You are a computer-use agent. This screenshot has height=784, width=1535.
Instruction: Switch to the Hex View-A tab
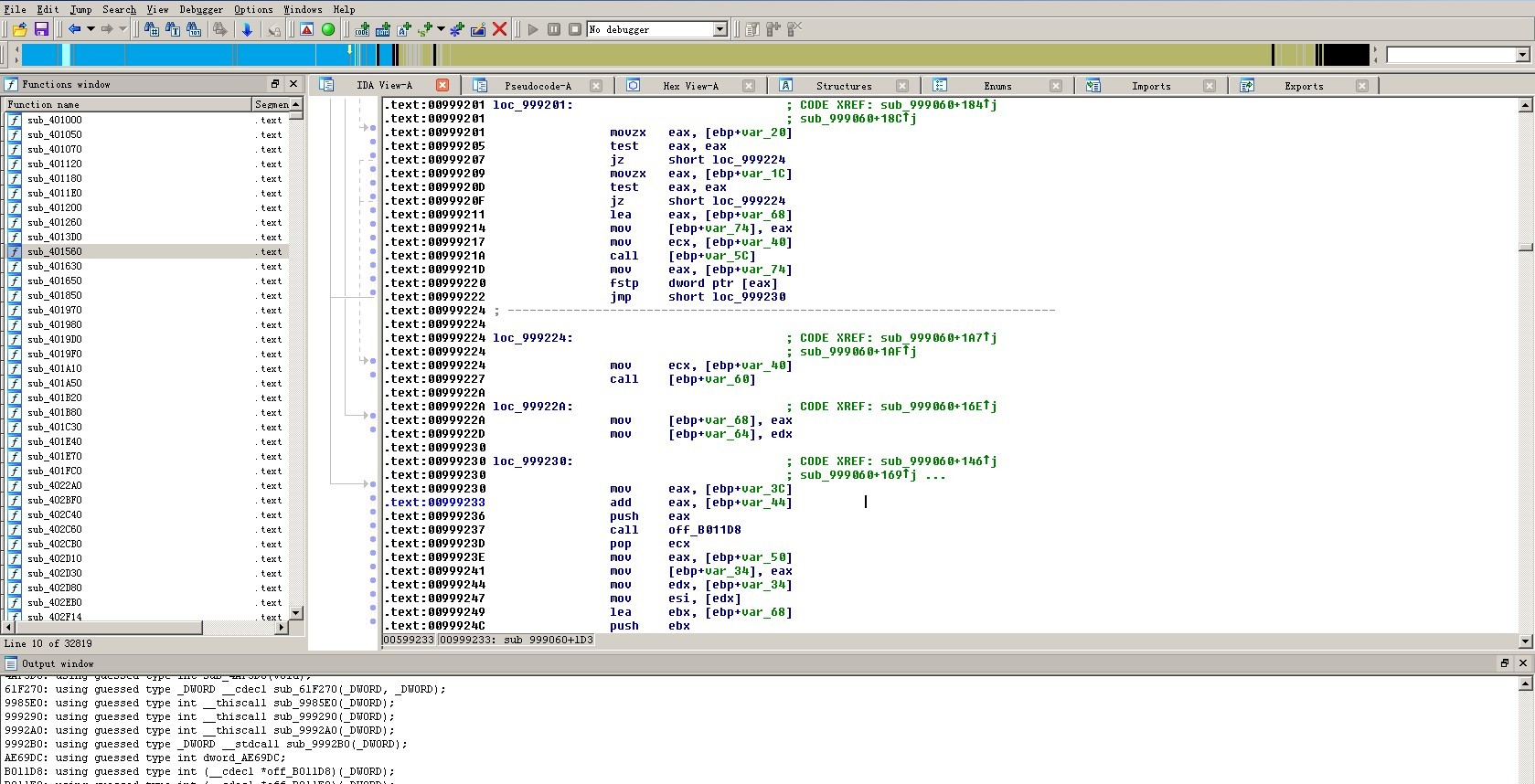(690, 86)
